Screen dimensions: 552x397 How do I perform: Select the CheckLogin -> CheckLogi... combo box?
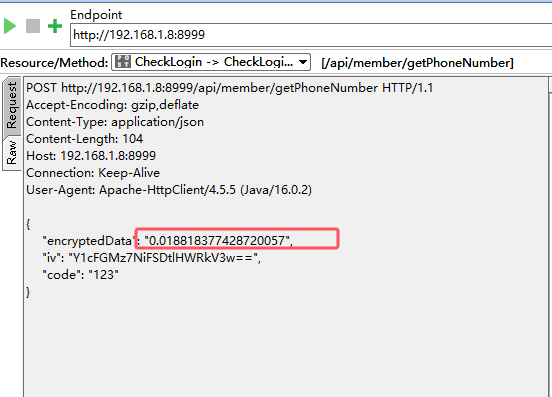(211, 62)
